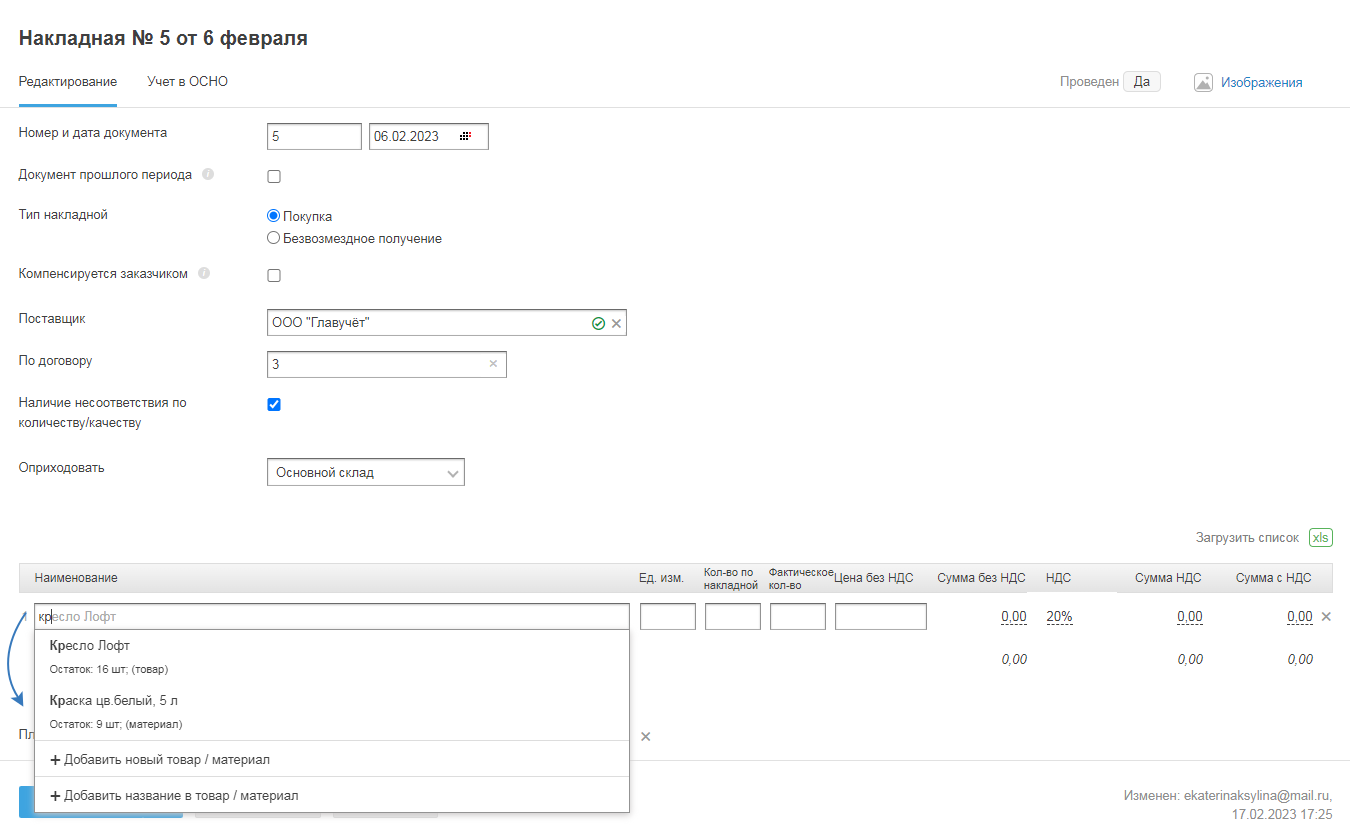This screenshot has height=839, width=1350.
Task: Click info icon beside Компенсируется заказчиком
Action: [204, 273]
